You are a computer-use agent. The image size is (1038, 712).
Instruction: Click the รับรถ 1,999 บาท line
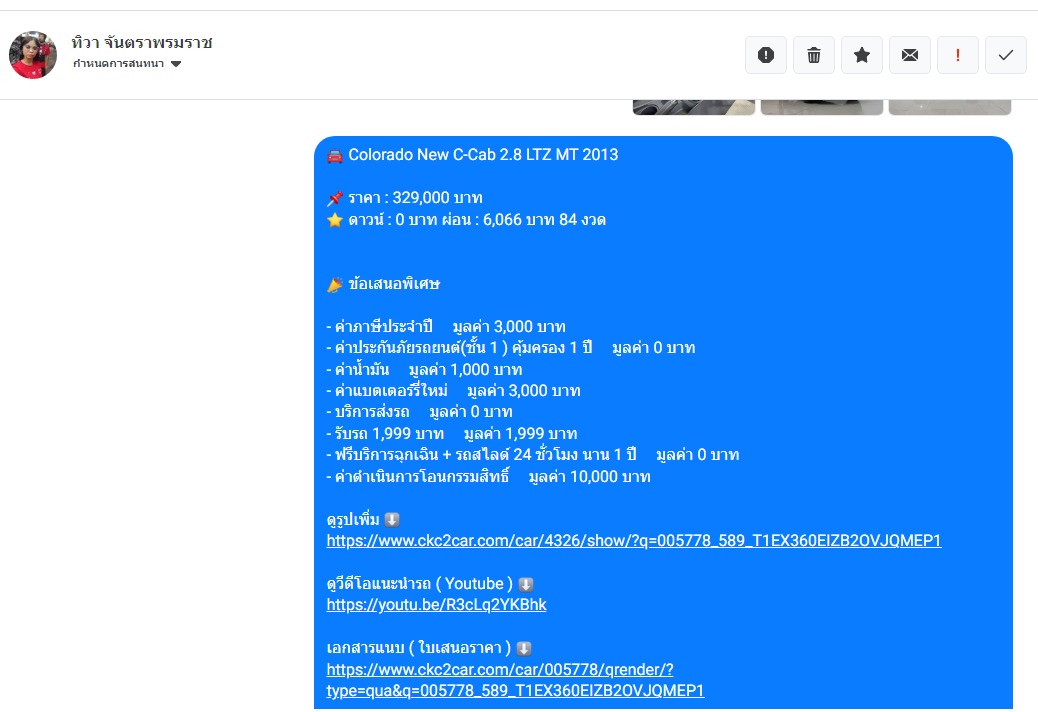452,433
